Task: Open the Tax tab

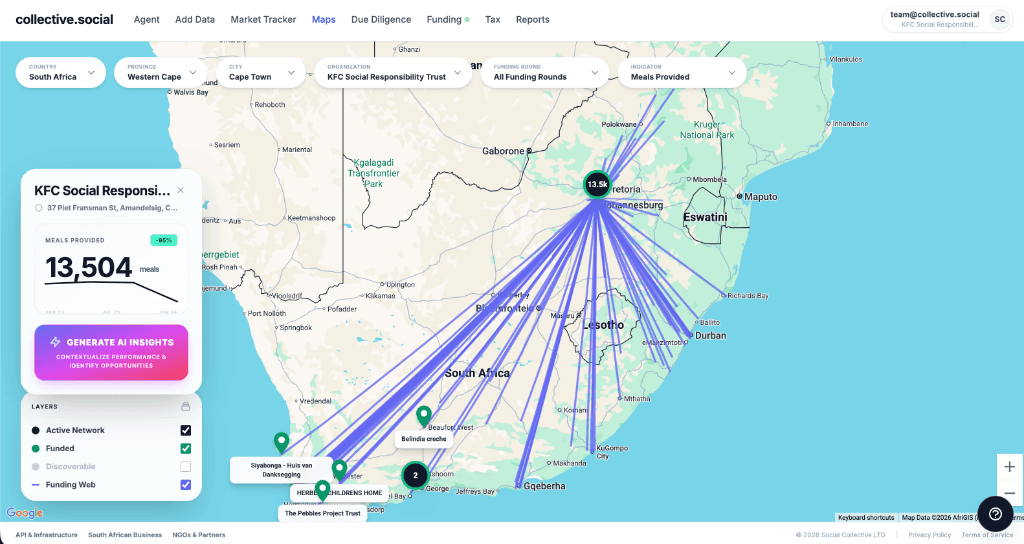Action: [x=492, y=20]
